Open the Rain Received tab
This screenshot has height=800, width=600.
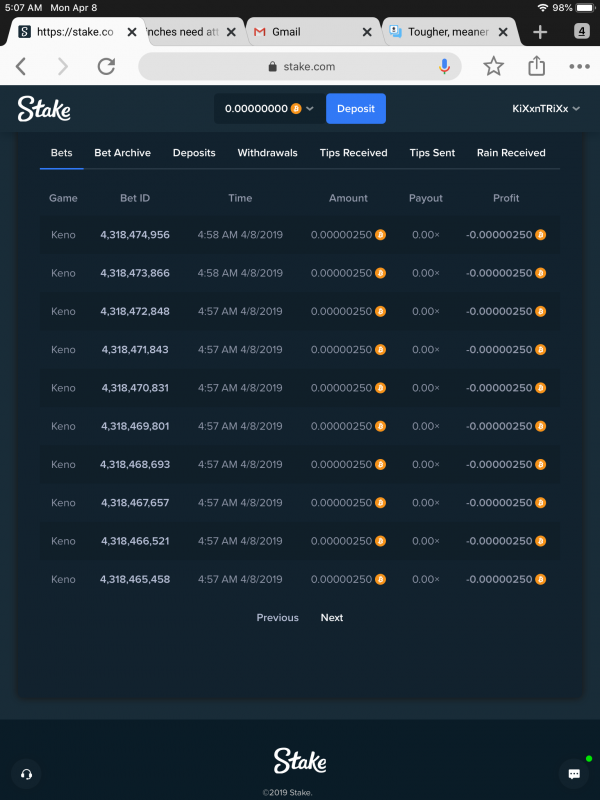[x=511, y=153]
